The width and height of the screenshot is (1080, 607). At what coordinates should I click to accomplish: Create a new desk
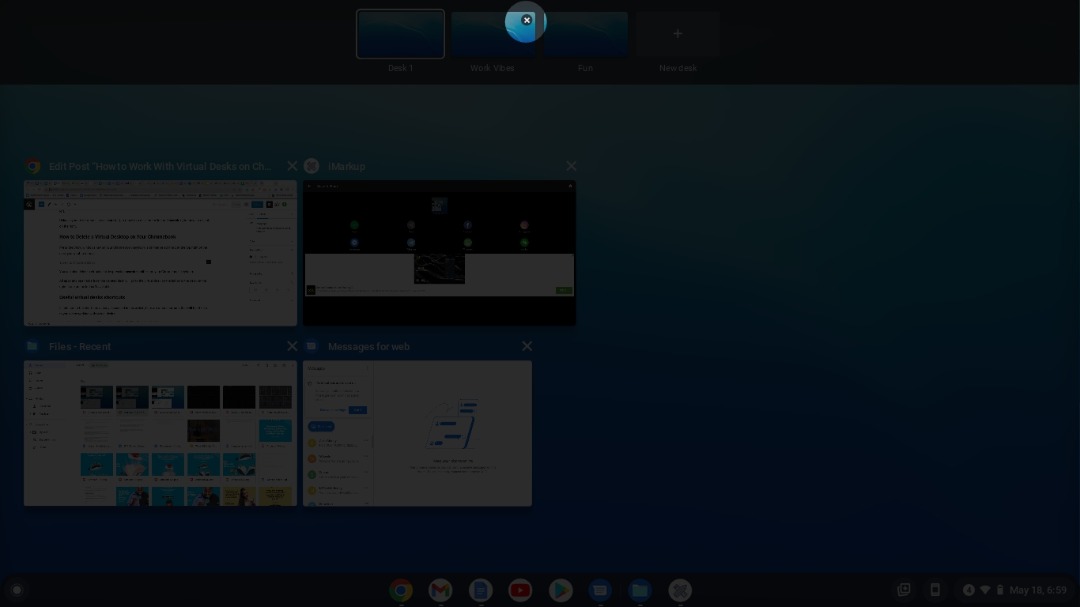click(678, 34)
